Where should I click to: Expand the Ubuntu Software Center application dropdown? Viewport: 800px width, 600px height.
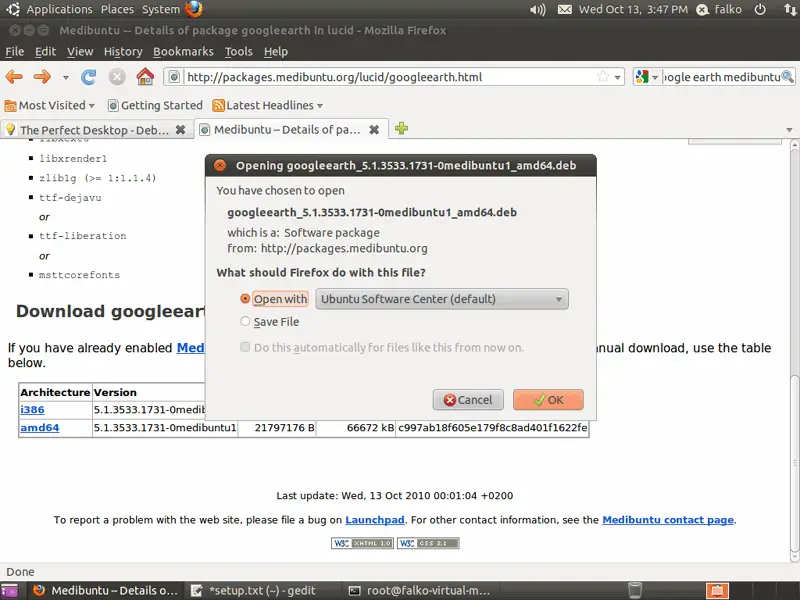click(x=442, y=299)
